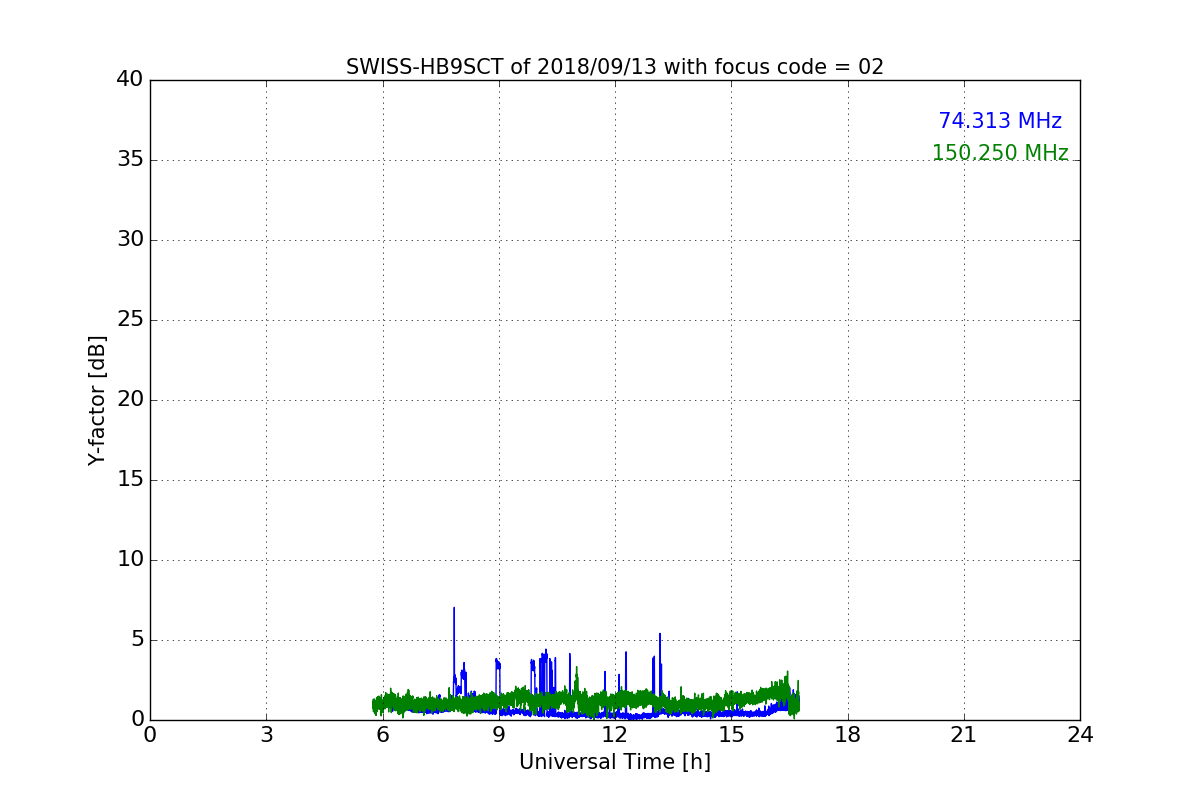
Task: Click the tallest blue spike near 8 h
Action: pos(454,650)
